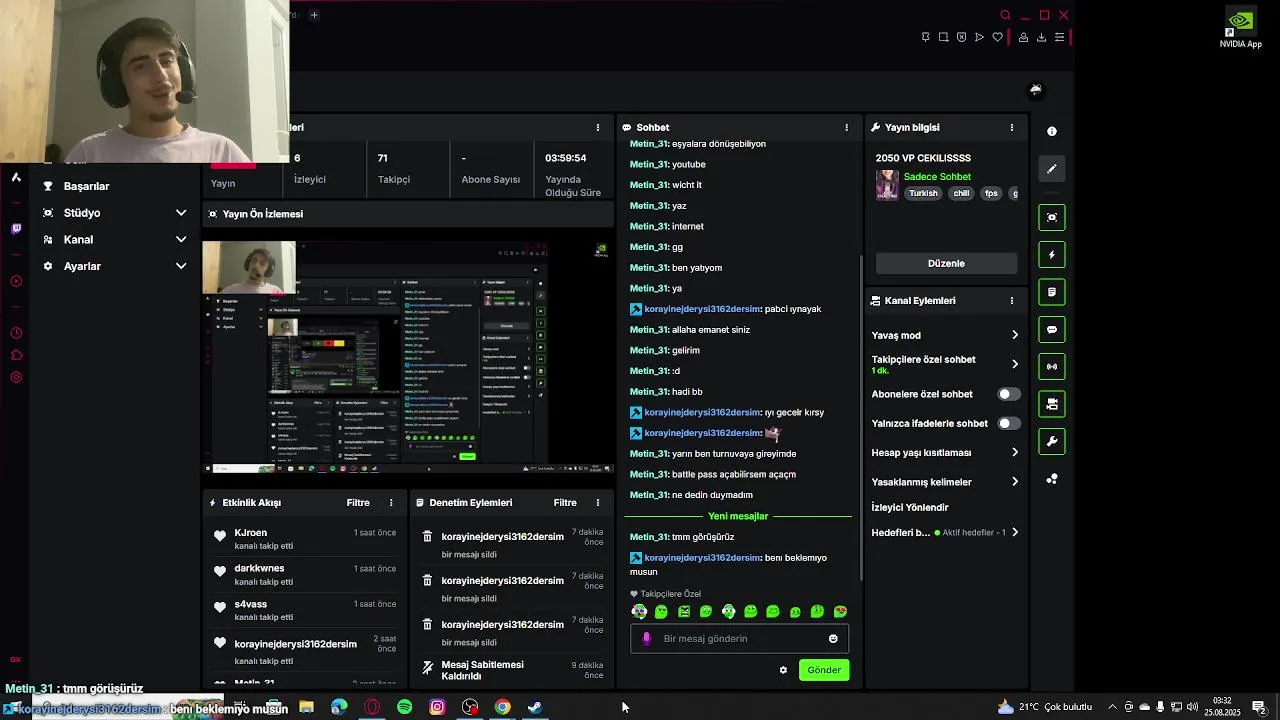
Task: Open the Opera sidebar player icon
Action: [x=16, y=281]
